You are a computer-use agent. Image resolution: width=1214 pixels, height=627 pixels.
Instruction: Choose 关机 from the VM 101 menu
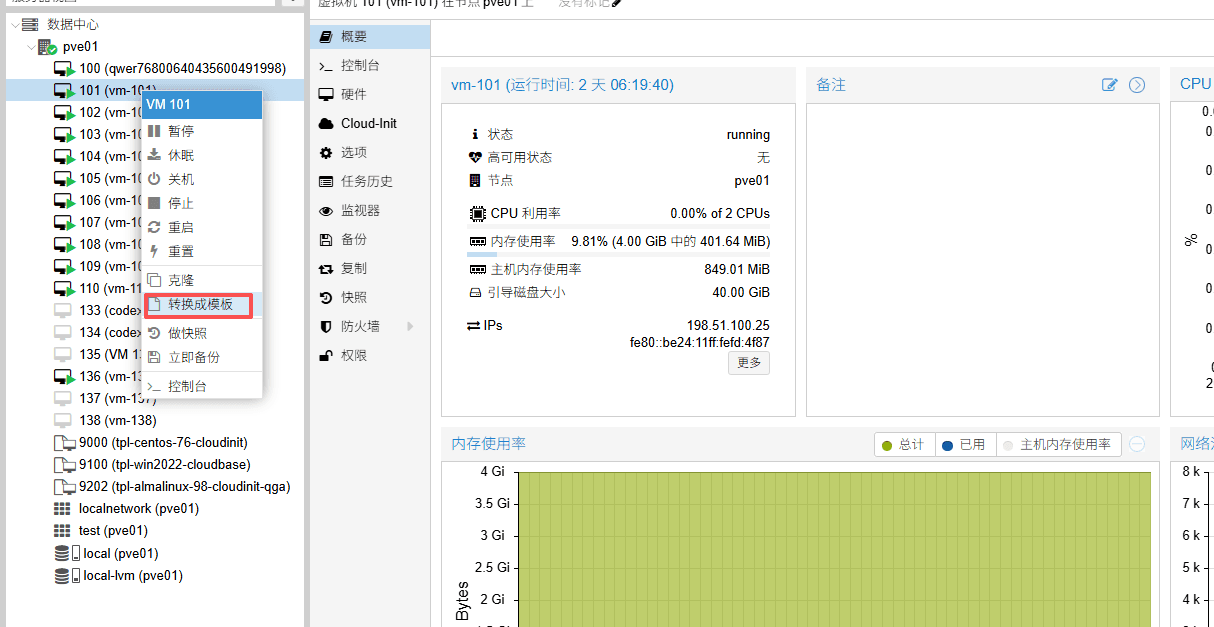(x=201, y=179)
